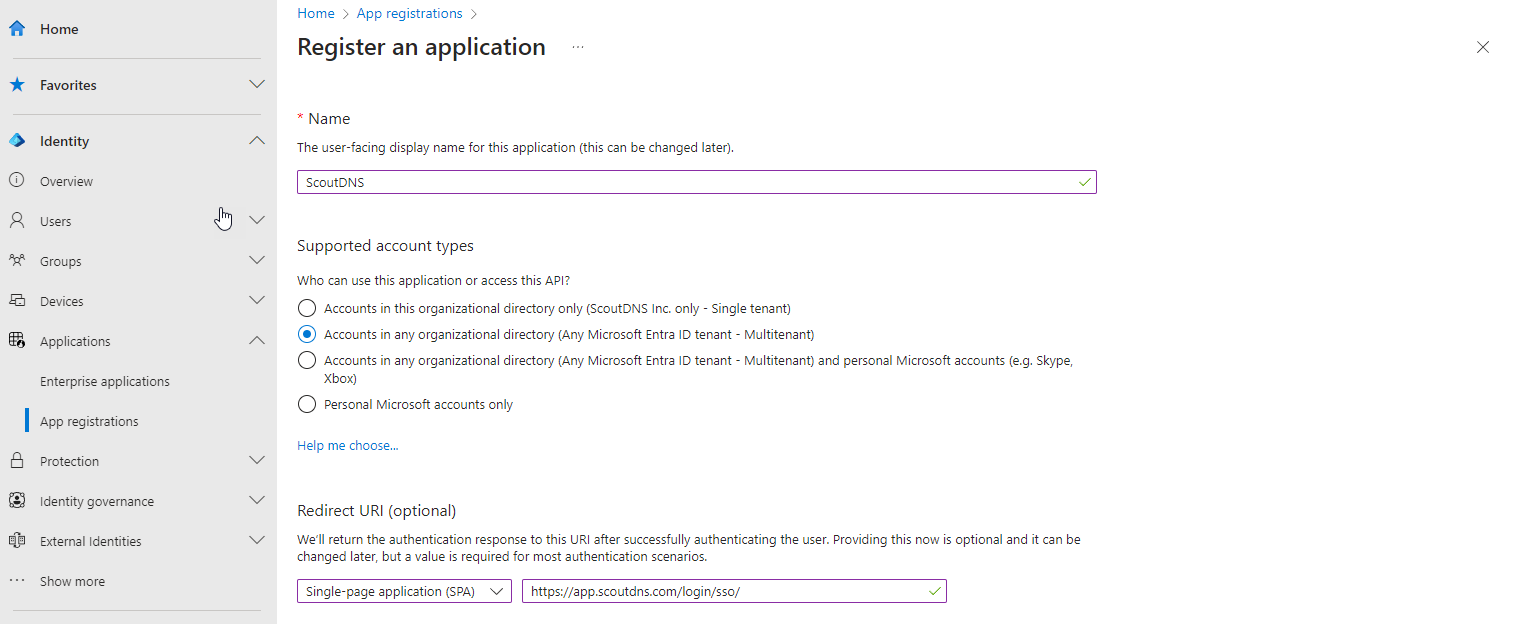
Task: Click the Devices icon in sidebar
Action: click(x=17, y=301)
